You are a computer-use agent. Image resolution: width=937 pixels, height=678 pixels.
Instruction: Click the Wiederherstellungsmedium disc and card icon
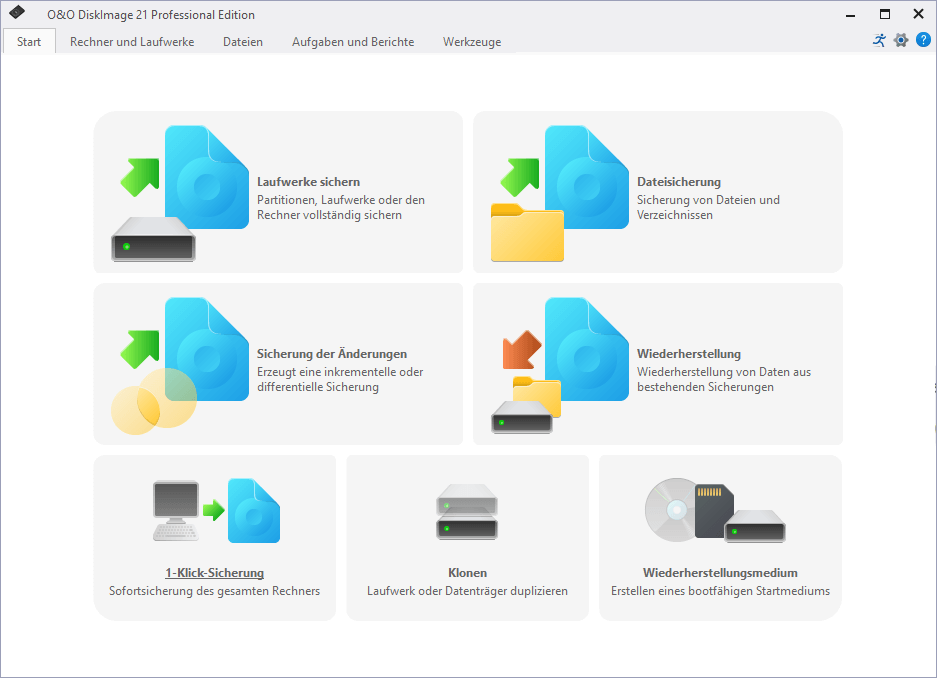click(715, 510)
